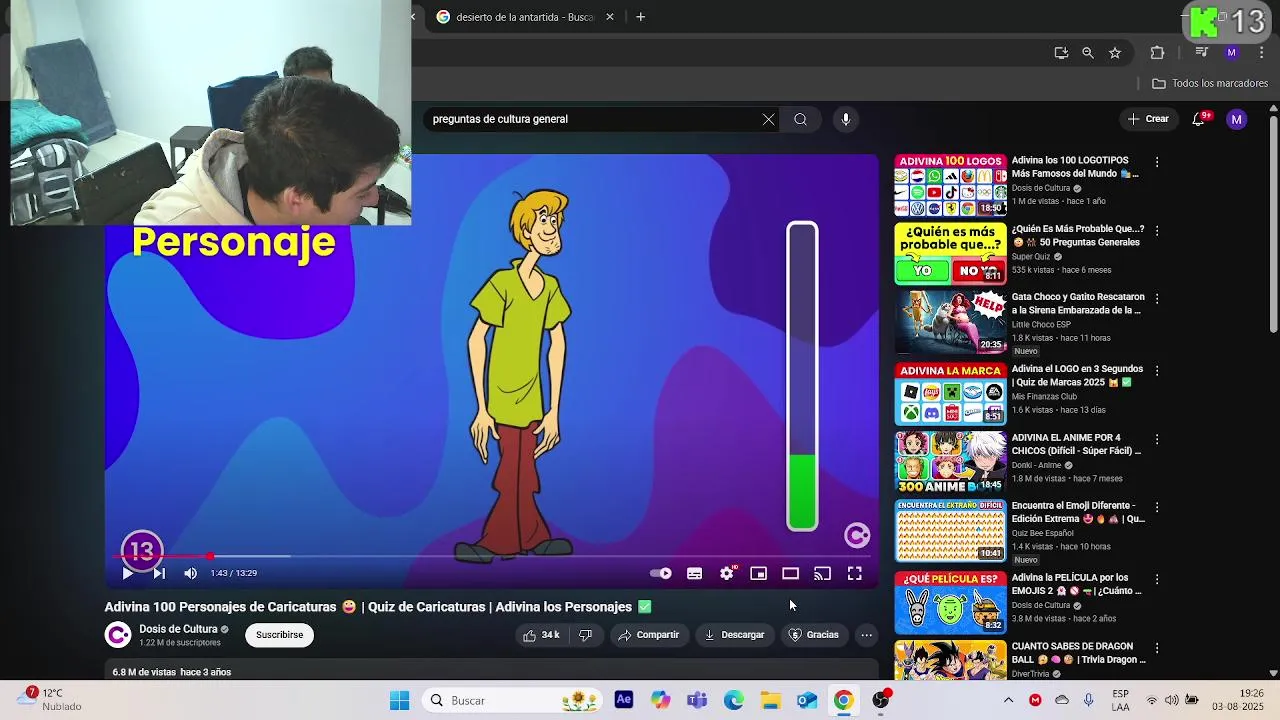Open the YouTube account avatar M

point(1237,119)
